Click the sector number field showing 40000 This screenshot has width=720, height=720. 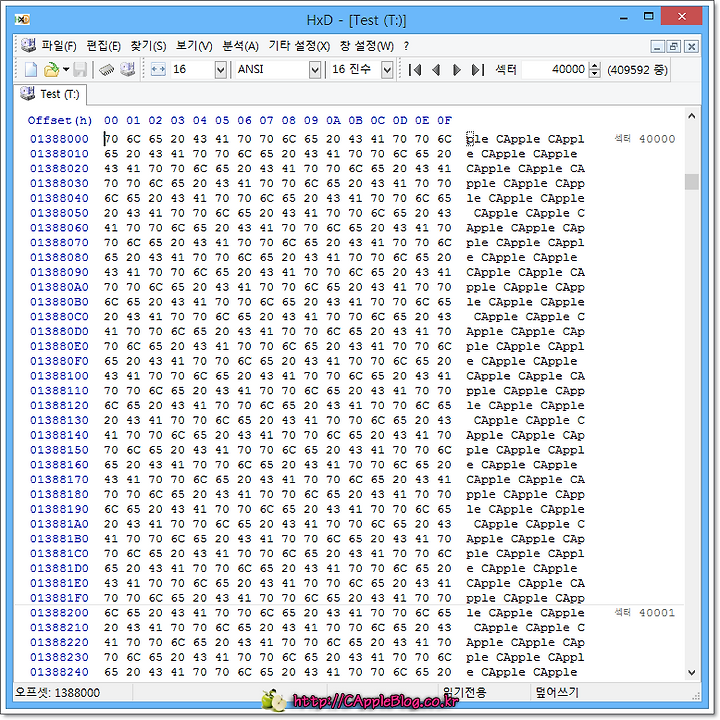[555, 70]
